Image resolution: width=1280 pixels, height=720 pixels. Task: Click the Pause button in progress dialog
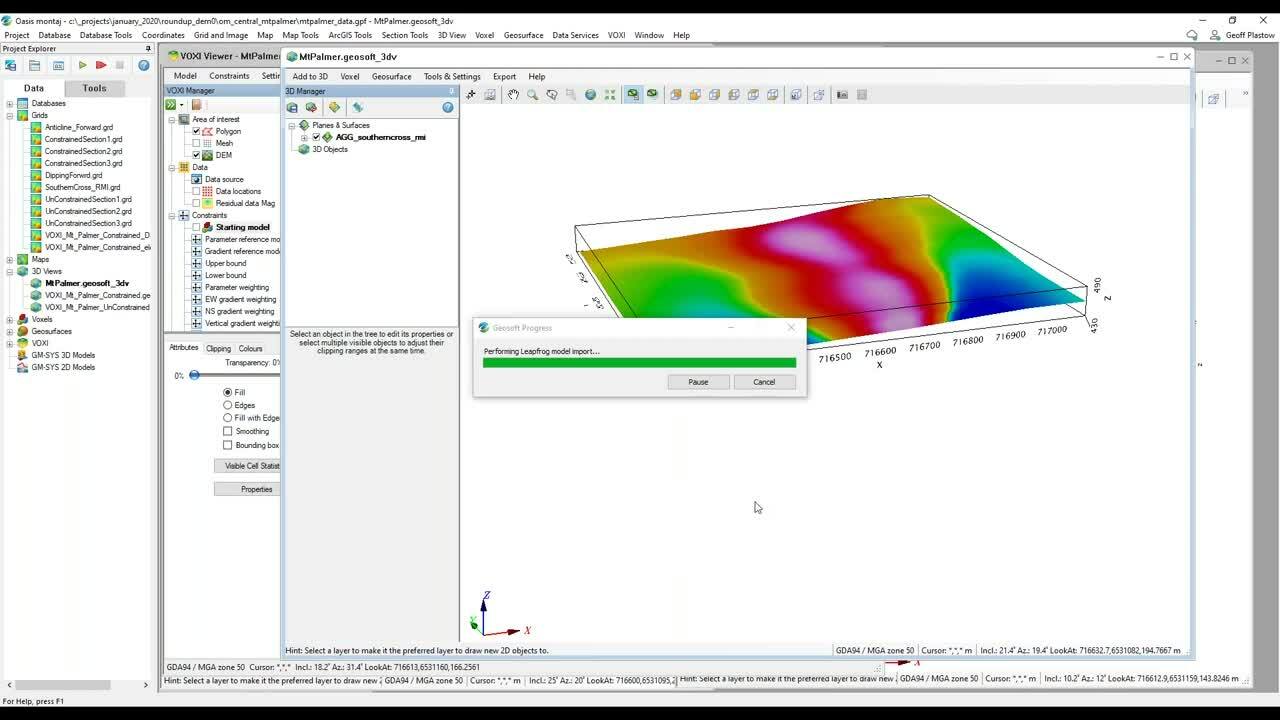698,382
